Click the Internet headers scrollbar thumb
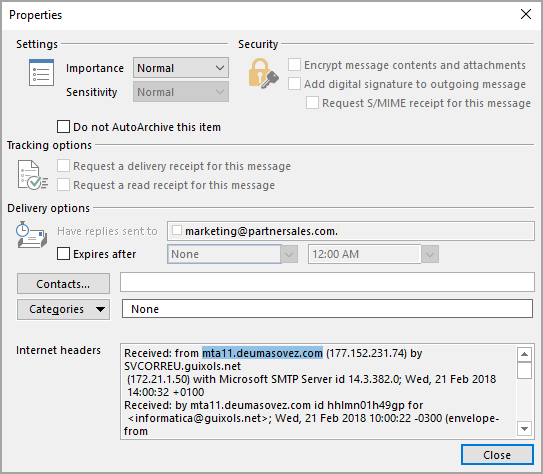This screenshot has height=474, width=543. coord(524,370)
